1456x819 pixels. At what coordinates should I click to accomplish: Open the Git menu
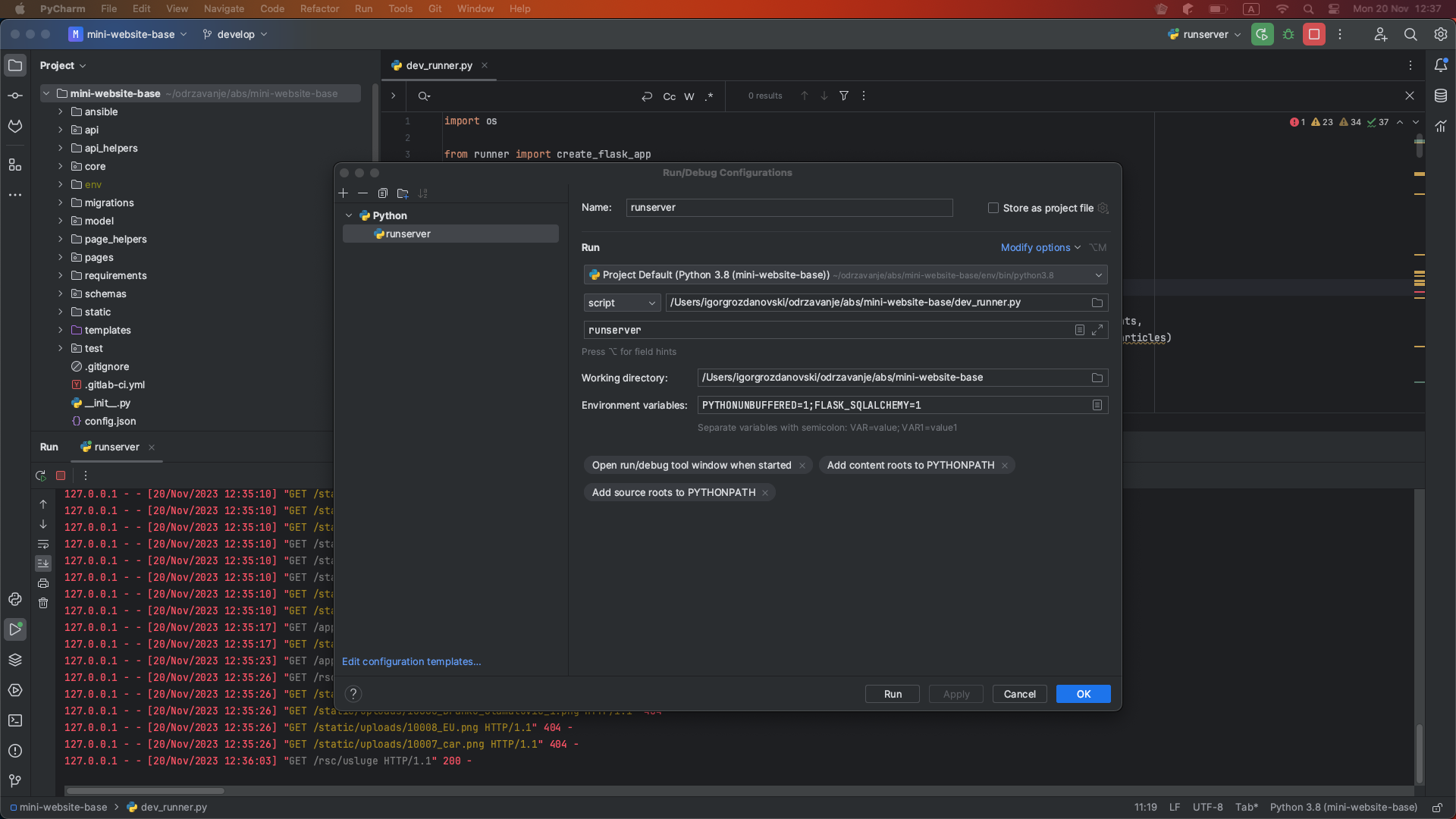coord(435,8)
